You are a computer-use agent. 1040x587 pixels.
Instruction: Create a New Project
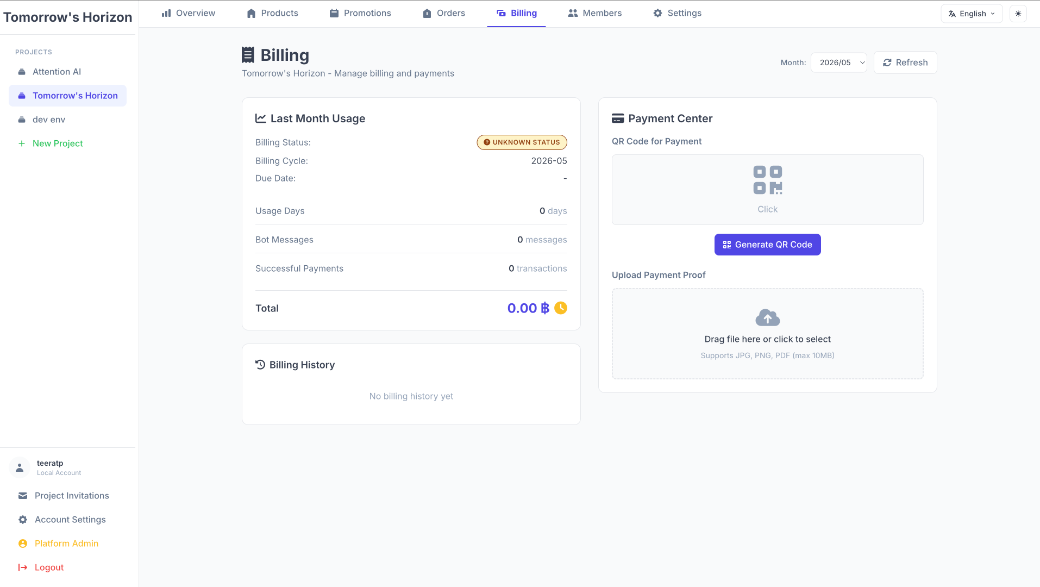(x=68, y=143)
